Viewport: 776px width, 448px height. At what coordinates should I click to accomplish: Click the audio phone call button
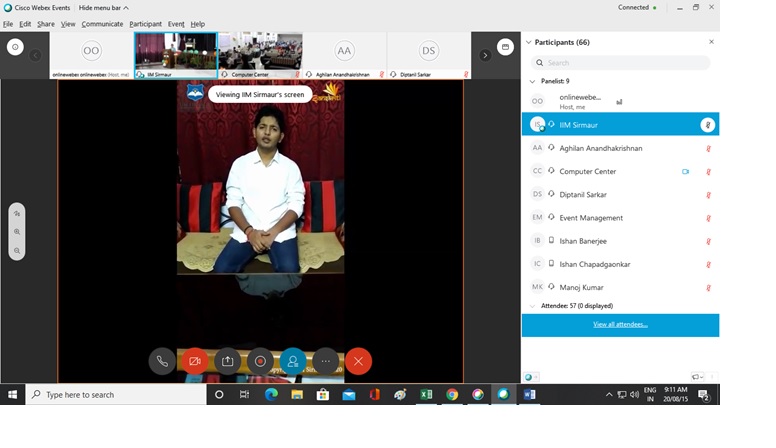tap(162, 361)
